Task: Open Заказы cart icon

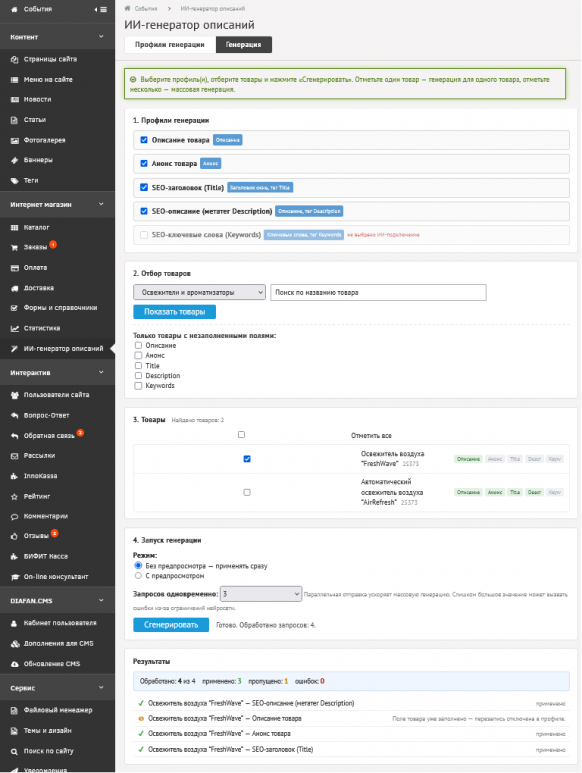Action: (x=14, y=247)
